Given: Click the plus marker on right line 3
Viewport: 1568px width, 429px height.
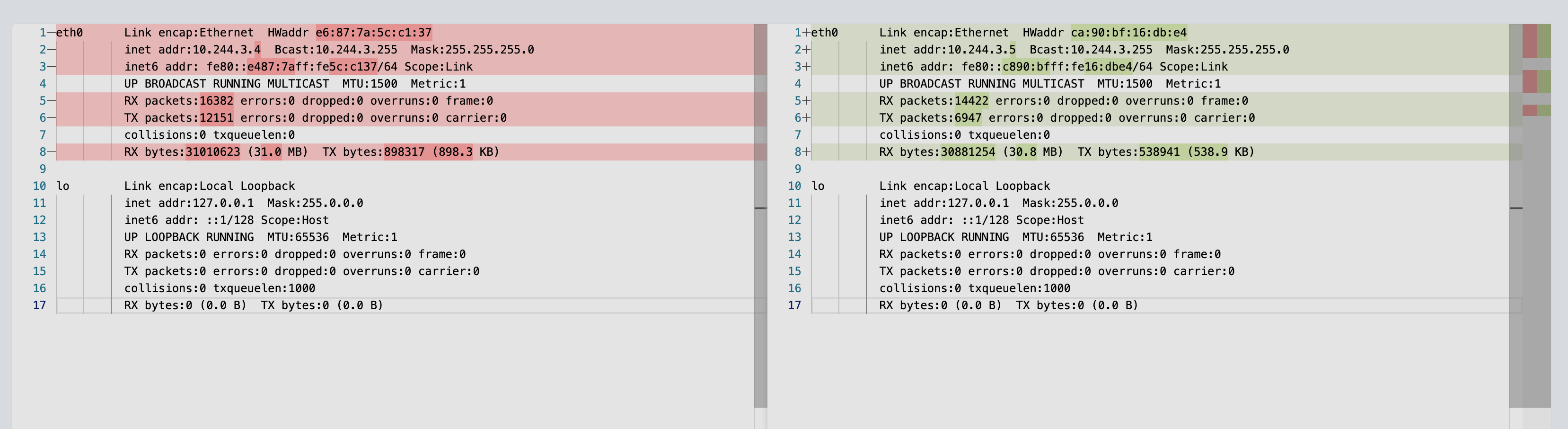Looking at the screenshot, I should pos(806,67).
